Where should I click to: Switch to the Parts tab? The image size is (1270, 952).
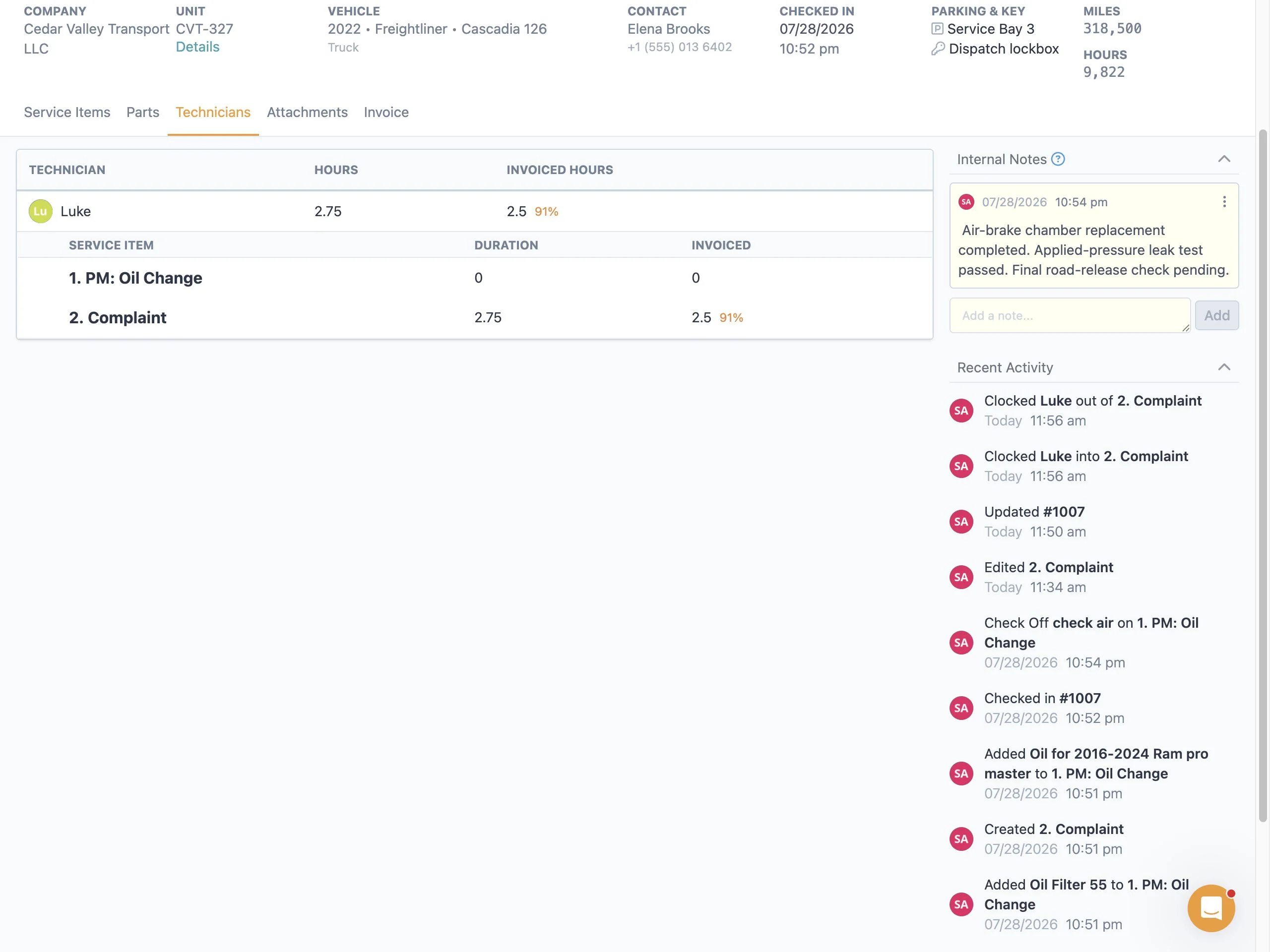coord(143,113)
